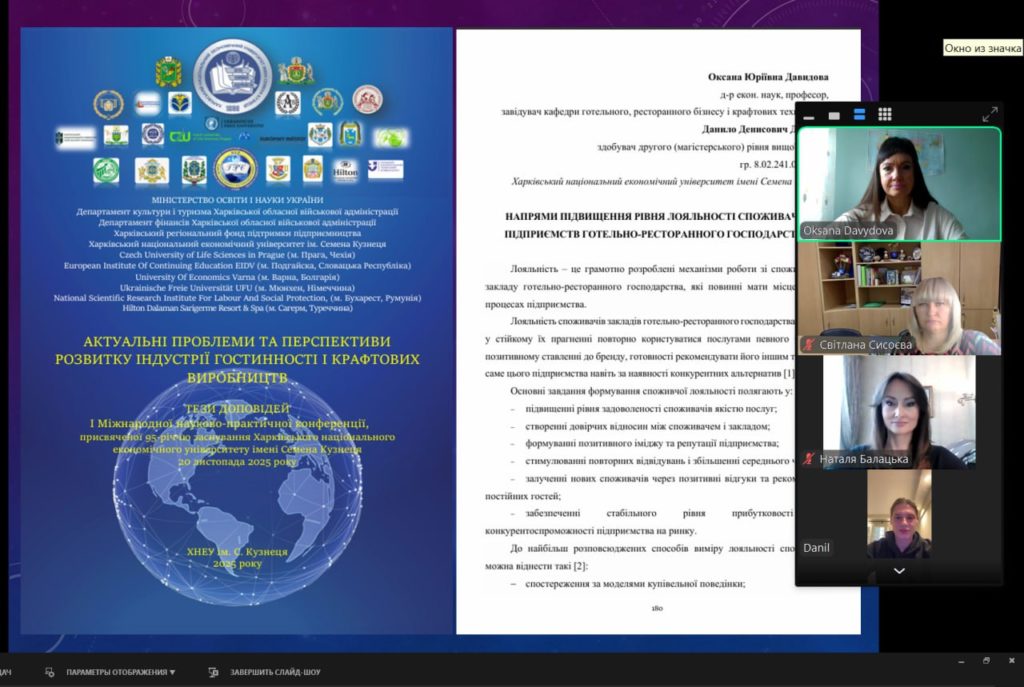
Task: Select Наталя Балацька's video tile
Action: pyautogui.click(x=898, y=410)
